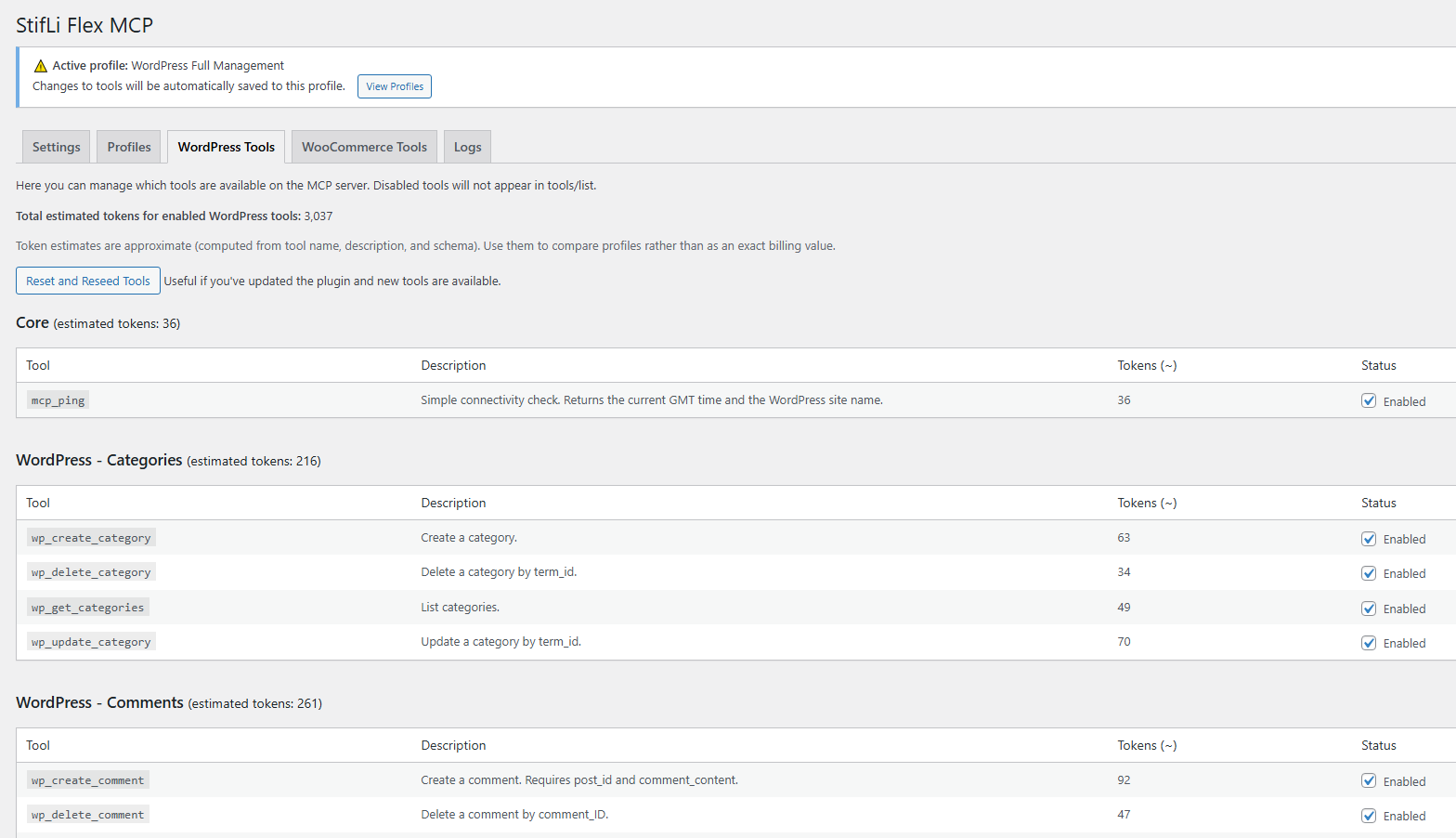Viewport: 1456px width, 838px height.
Task: Toggle the wp_create_comment Enabled checkbox
Action: (x=1368, y=780)
